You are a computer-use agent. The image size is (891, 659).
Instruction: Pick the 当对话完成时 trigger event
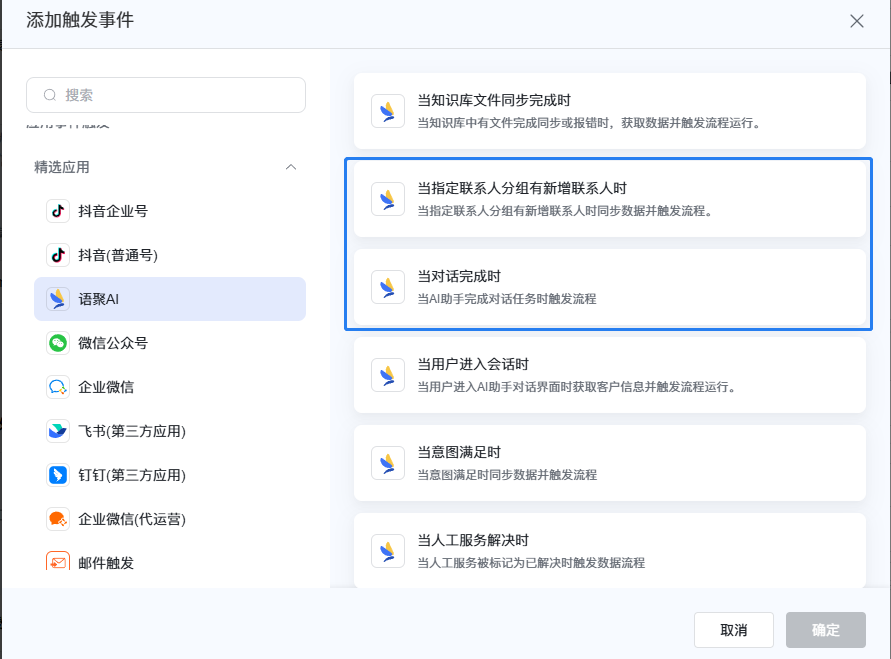609,286
